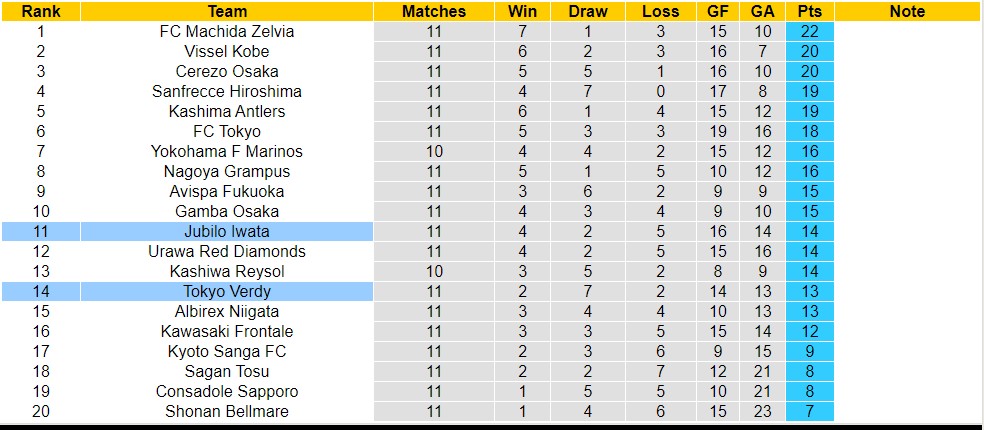This screenshot has height=430, width=984.
Task: Select the highlighted Jubilo Iwata row
Action: click(x=227, y=231)
